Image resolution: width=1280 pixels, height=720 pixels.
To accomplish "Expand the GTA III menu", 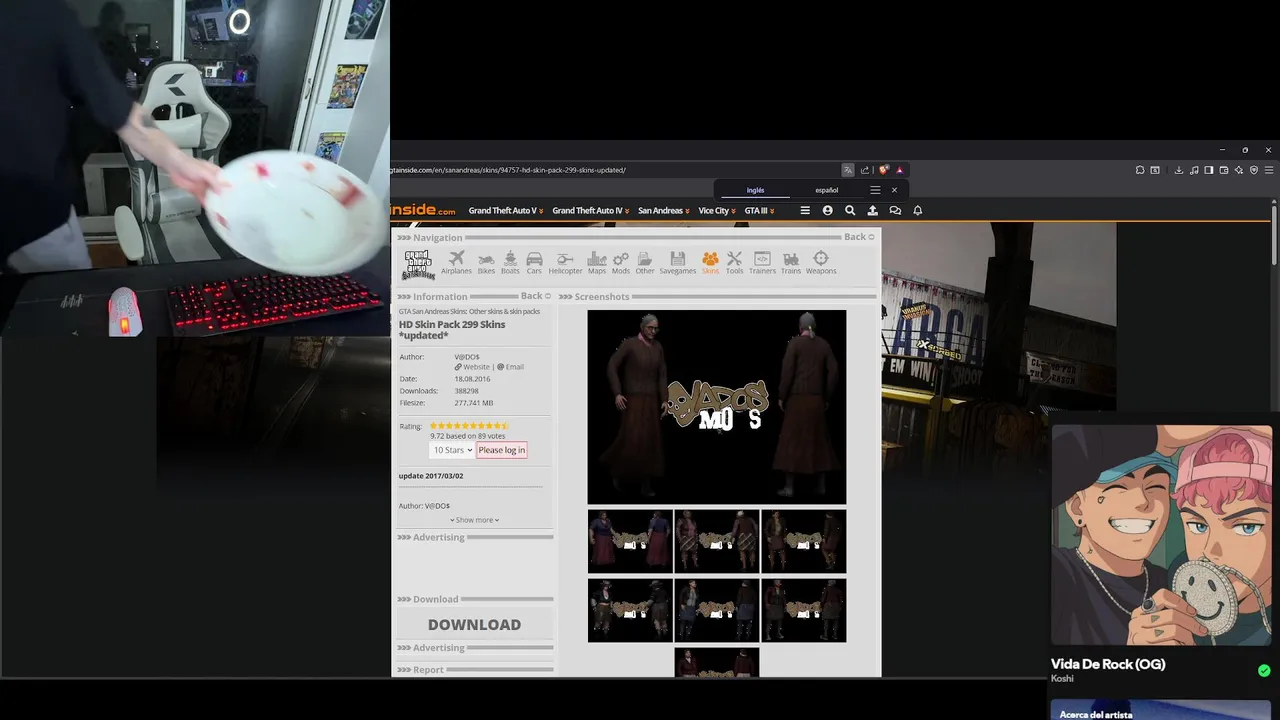I will point(759,211).
